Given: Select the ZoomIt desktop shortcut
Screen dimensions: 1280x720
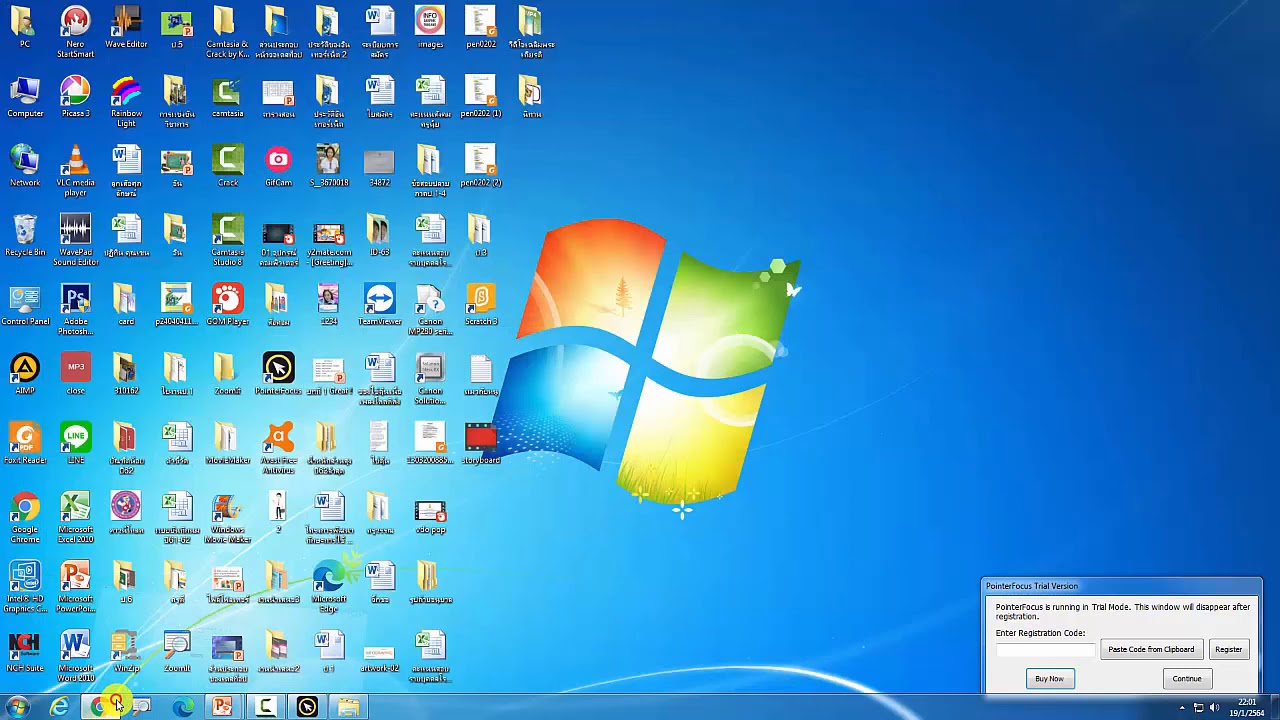Looking at the screenshot, I should coord(177,651).
